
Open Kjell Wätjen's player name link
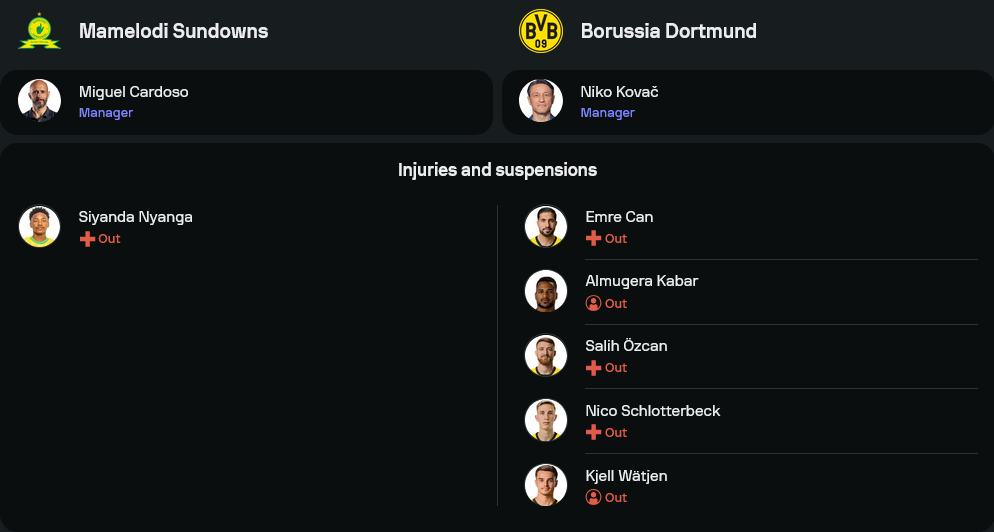coord(626,476)
